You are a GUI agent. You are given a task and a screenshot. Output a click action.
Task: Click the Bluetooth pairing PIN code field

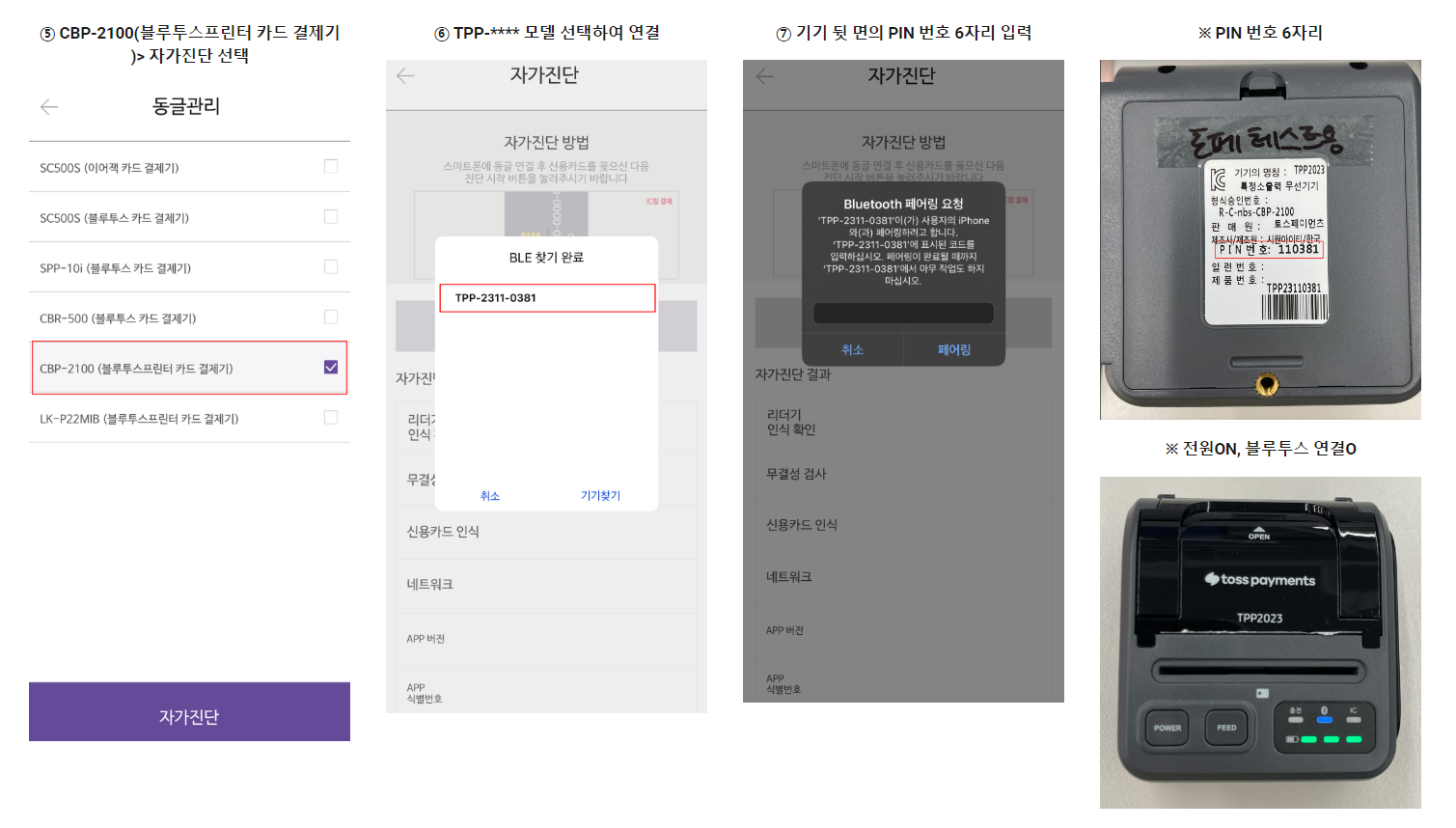(x=903, y=314)
